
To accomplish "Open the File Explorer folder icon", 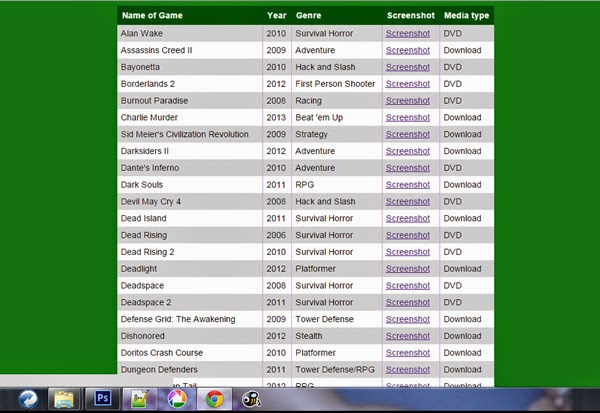I will 64,399.
